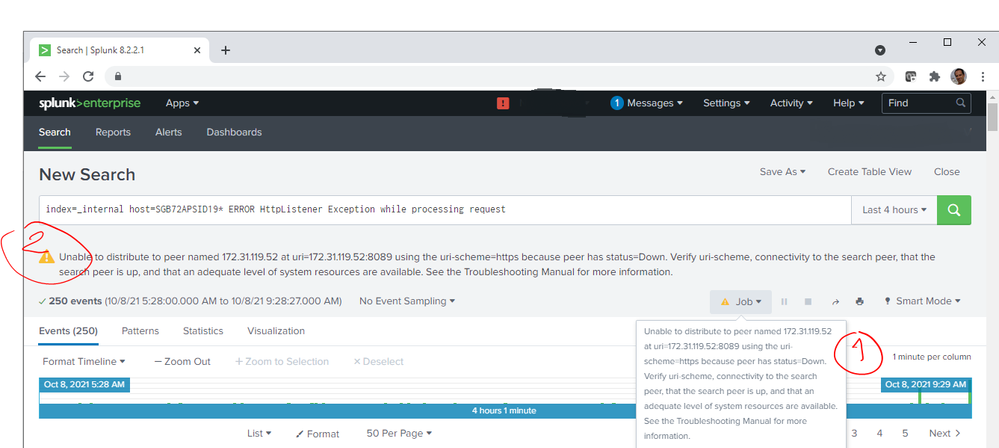Expand the Job dropdown menu

click(741, 301)
